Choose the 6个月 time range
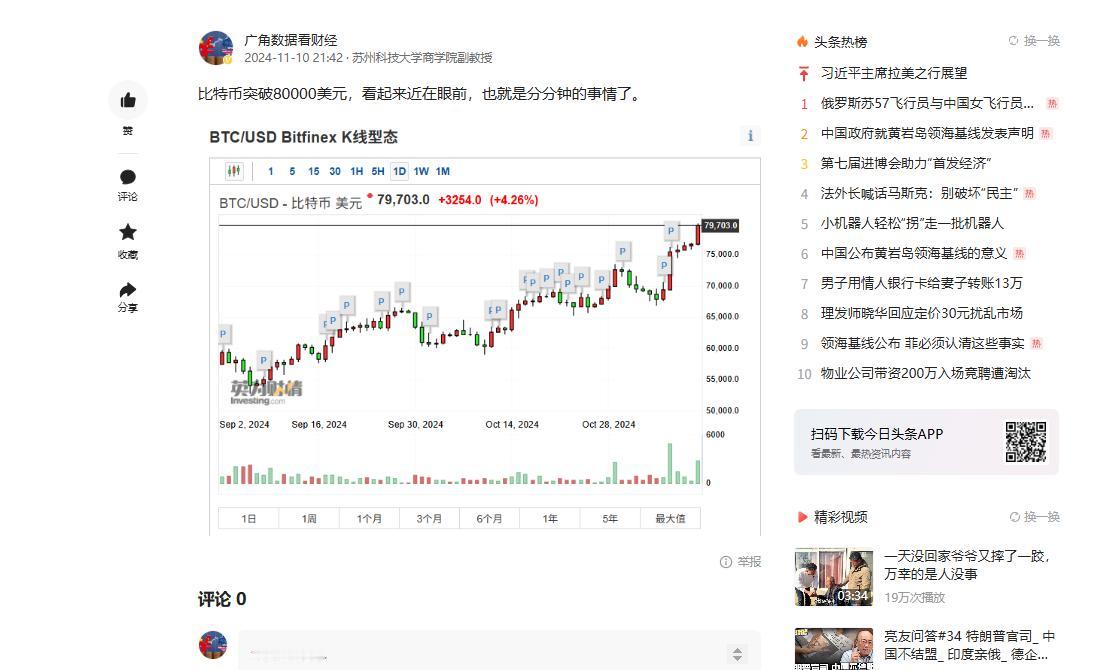 (489, 519)
